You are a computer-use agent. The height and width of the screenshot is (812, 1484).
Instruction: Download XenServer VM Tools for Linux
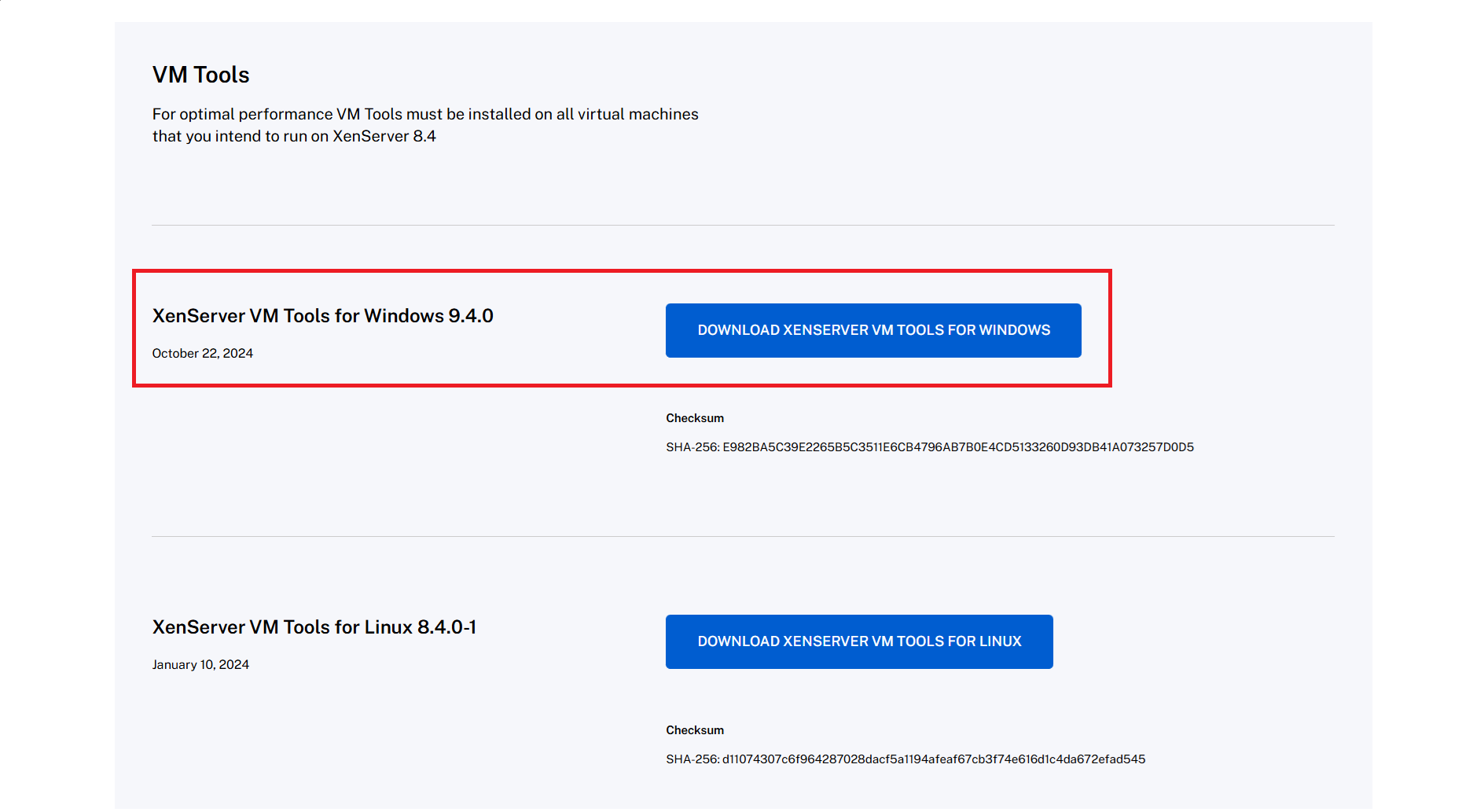coord(859,641)
